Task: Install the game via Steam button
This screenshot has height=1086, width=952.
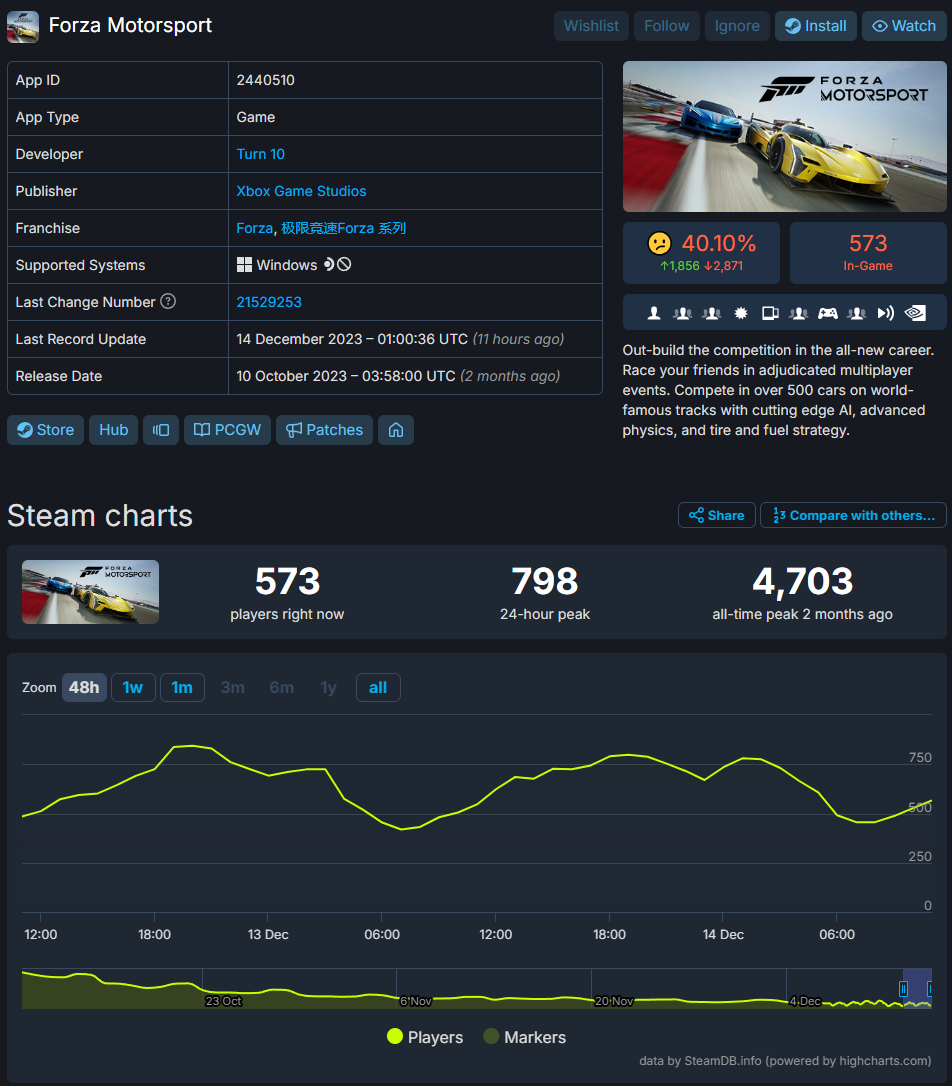Action: [x=816, y=26]
